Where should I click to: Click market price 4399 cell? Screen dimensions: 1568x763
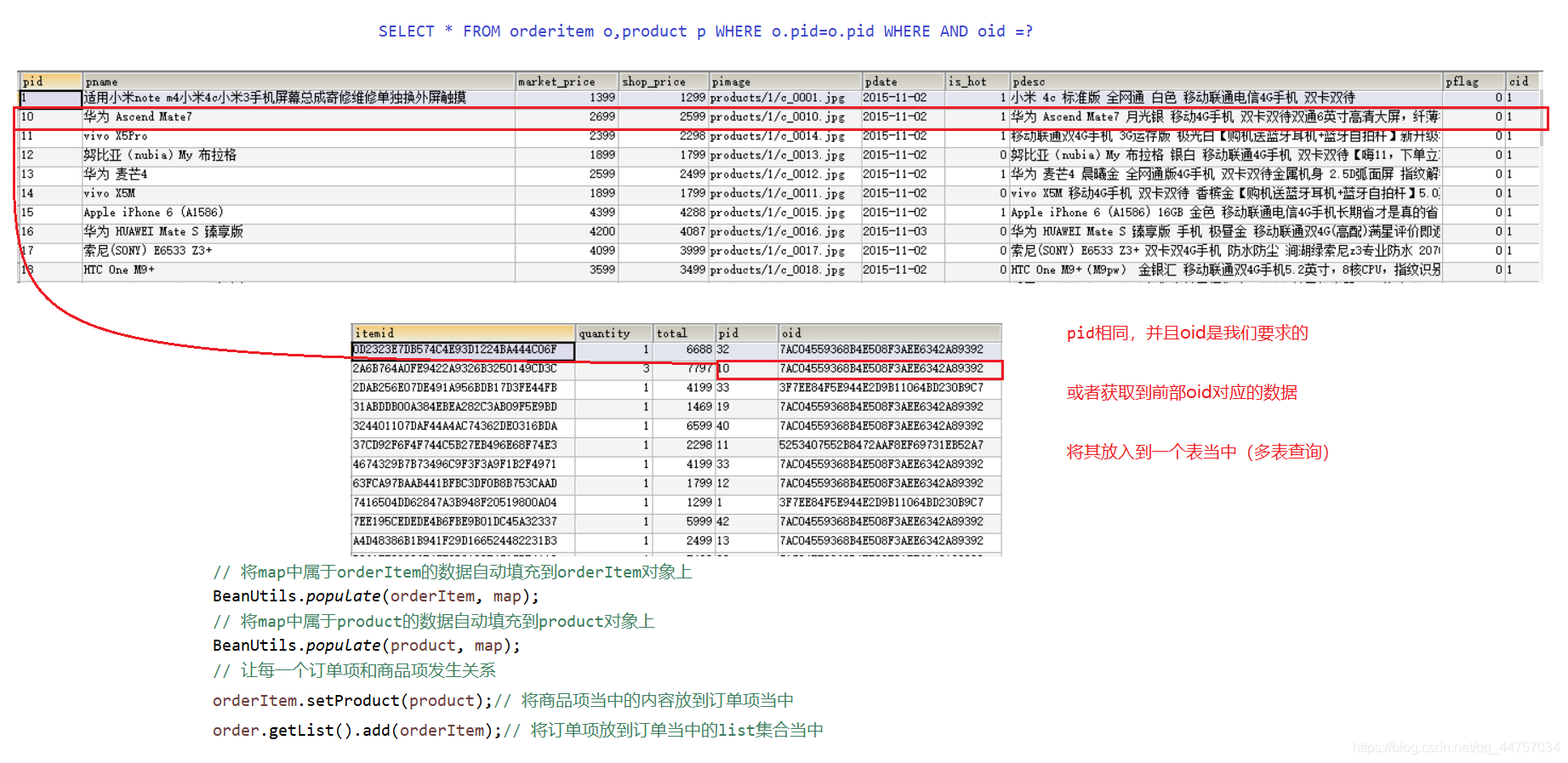[x=567, y=213]
